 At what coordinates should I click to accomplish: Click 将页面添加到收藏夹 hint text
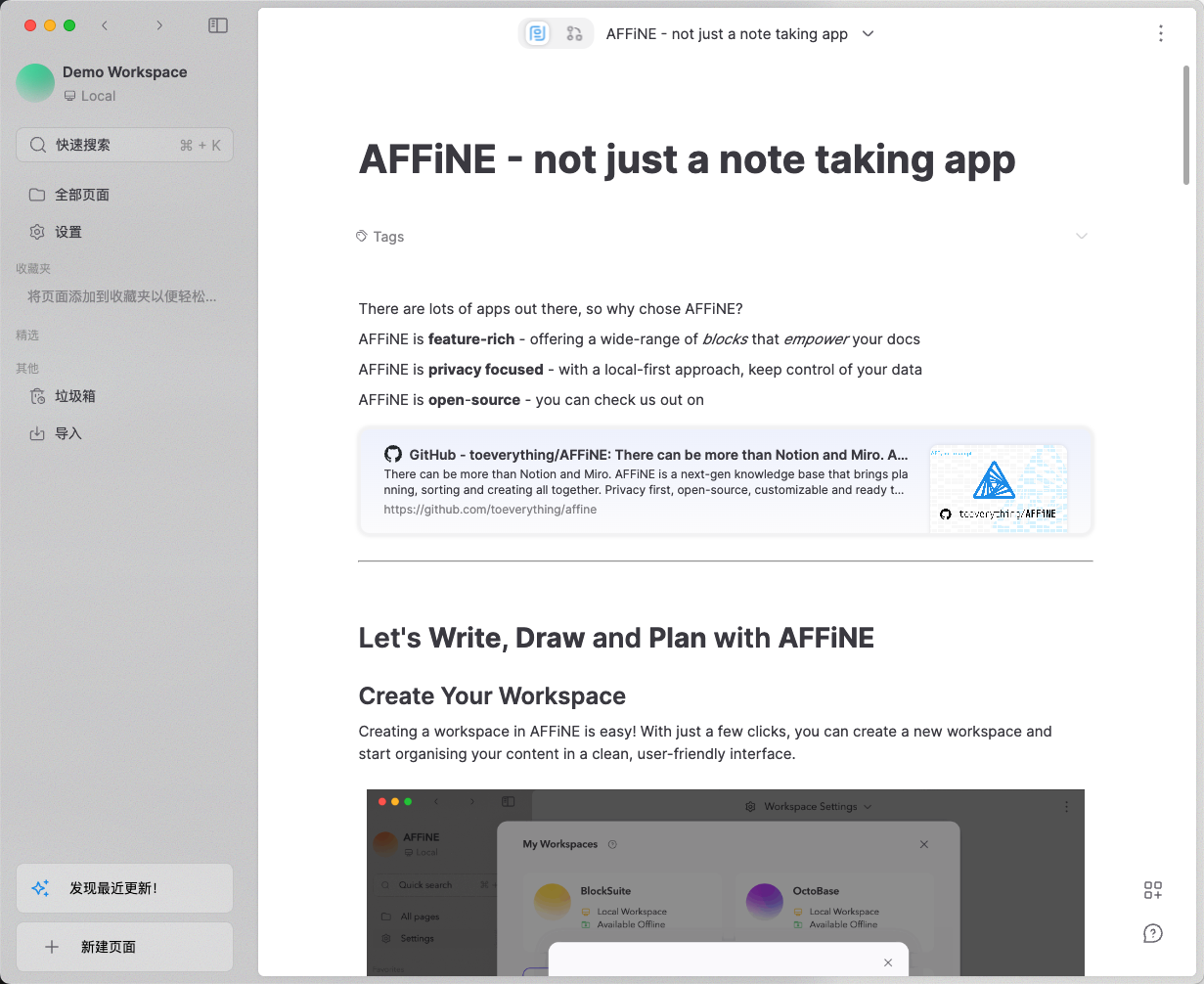pyautogui.click(x=122, y=296)
